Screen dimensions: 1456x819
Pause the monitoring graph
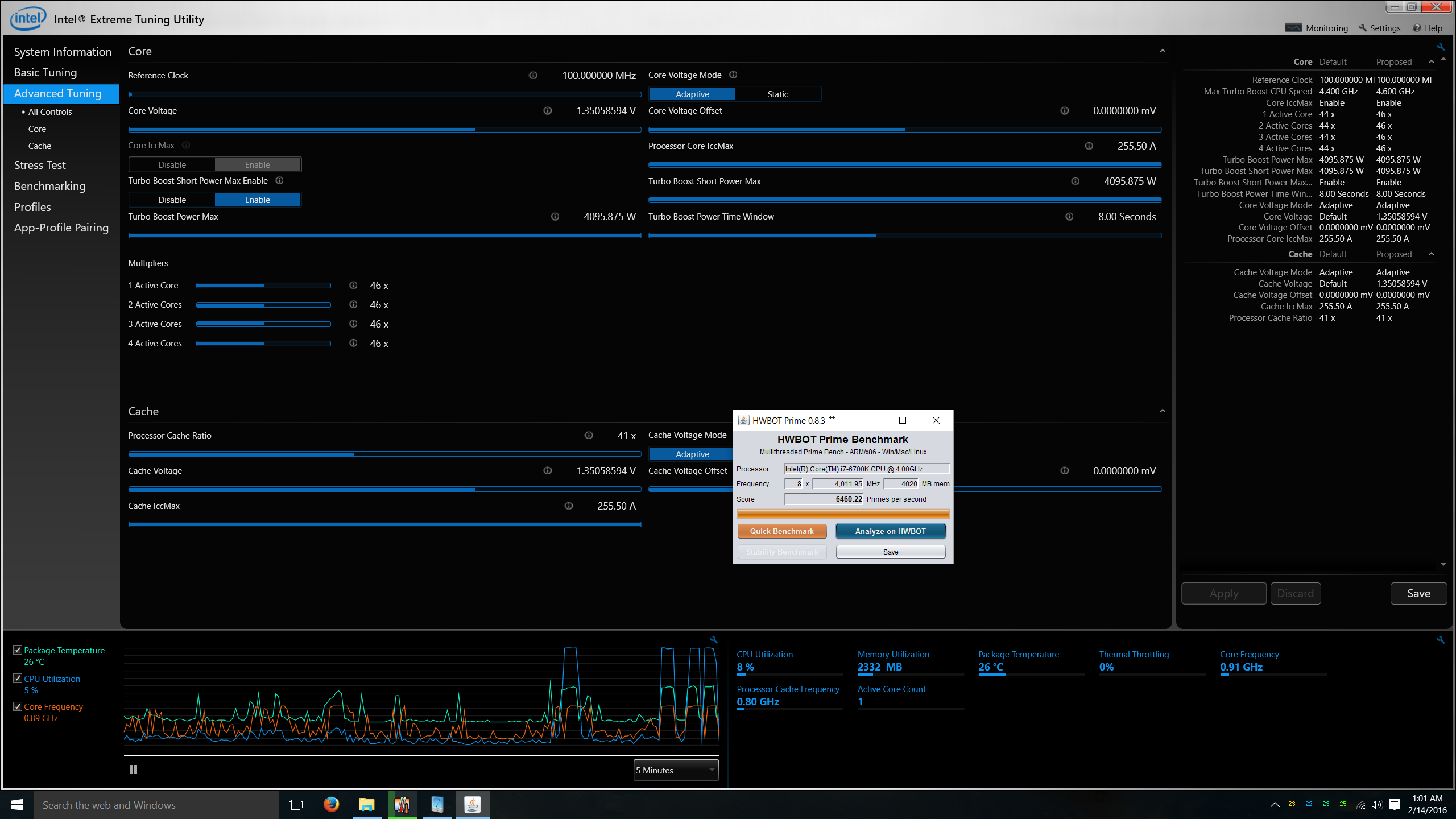coord(133,770)
